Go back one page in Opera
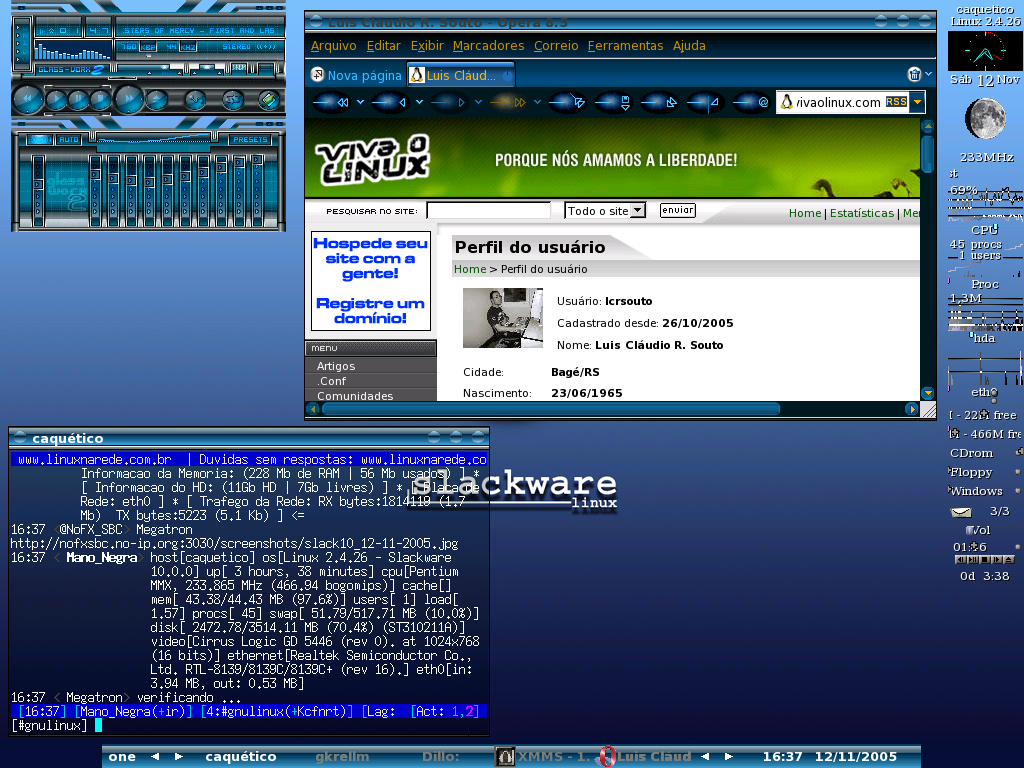Viewport: 1024px width, 768px height. (x=392, y=102)
